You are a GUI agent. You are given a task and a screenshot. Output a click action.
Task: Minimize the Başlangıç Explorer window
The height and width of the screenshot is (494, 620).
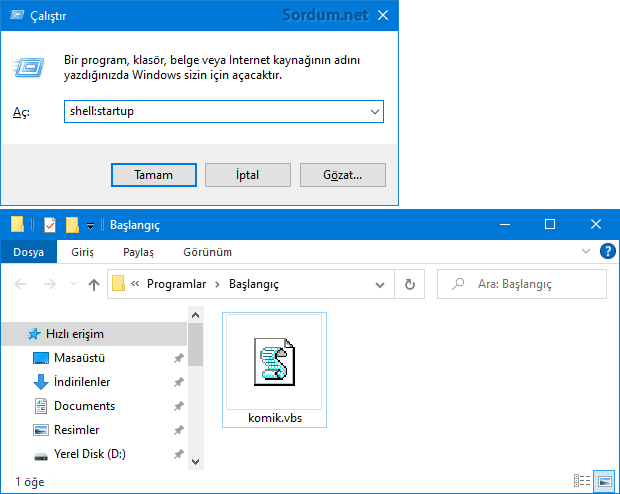(x=505, y=224)
